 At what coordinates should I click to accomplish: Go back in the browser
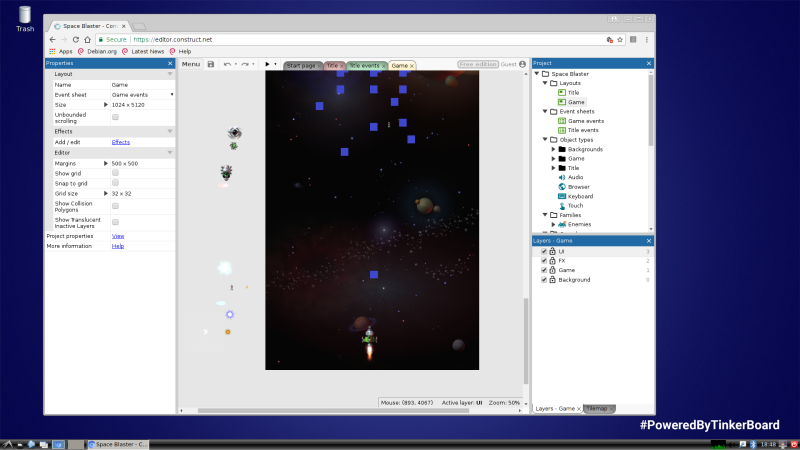pos(52,39)
